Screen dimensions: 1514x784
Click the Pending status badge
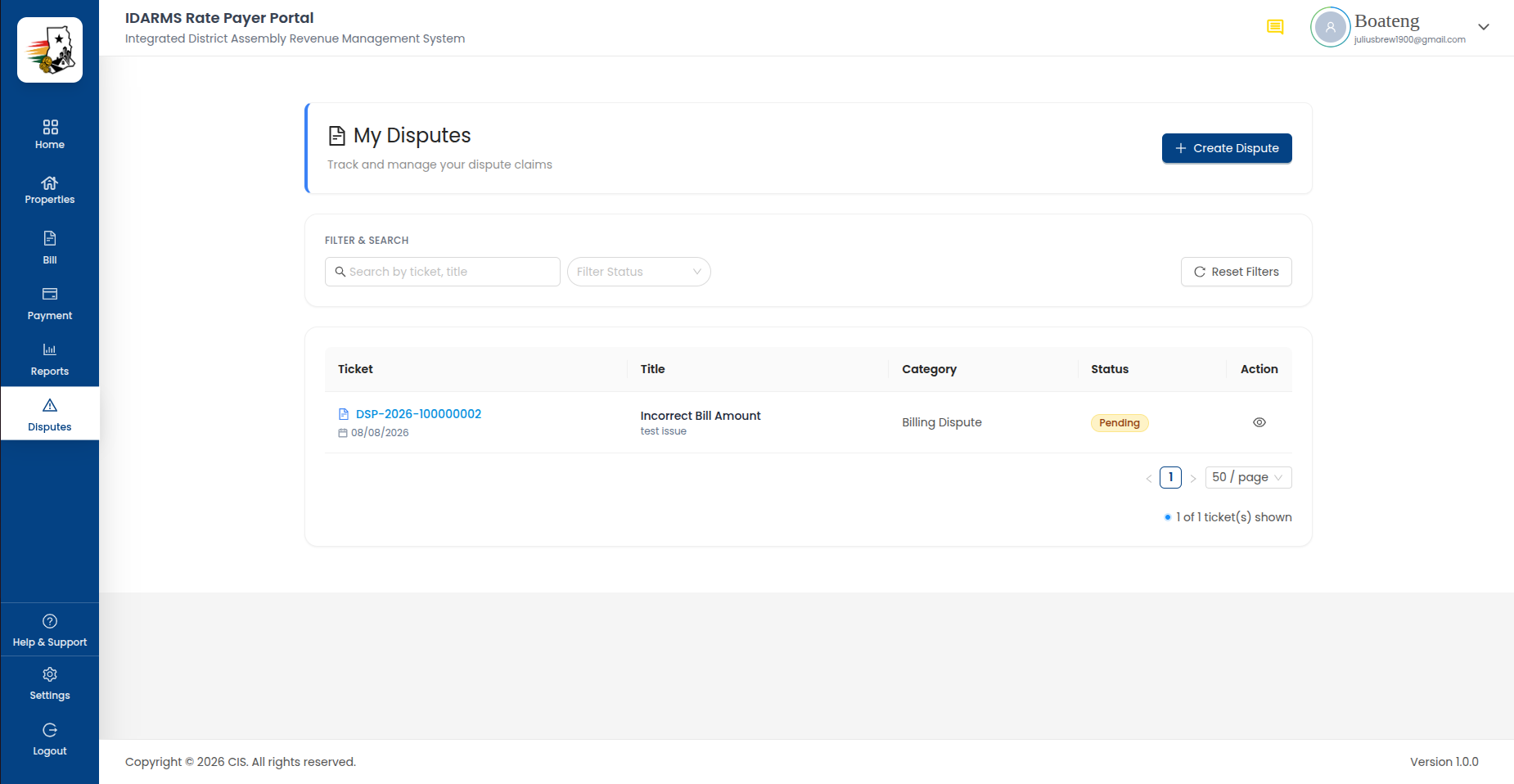click(1120, 423)
